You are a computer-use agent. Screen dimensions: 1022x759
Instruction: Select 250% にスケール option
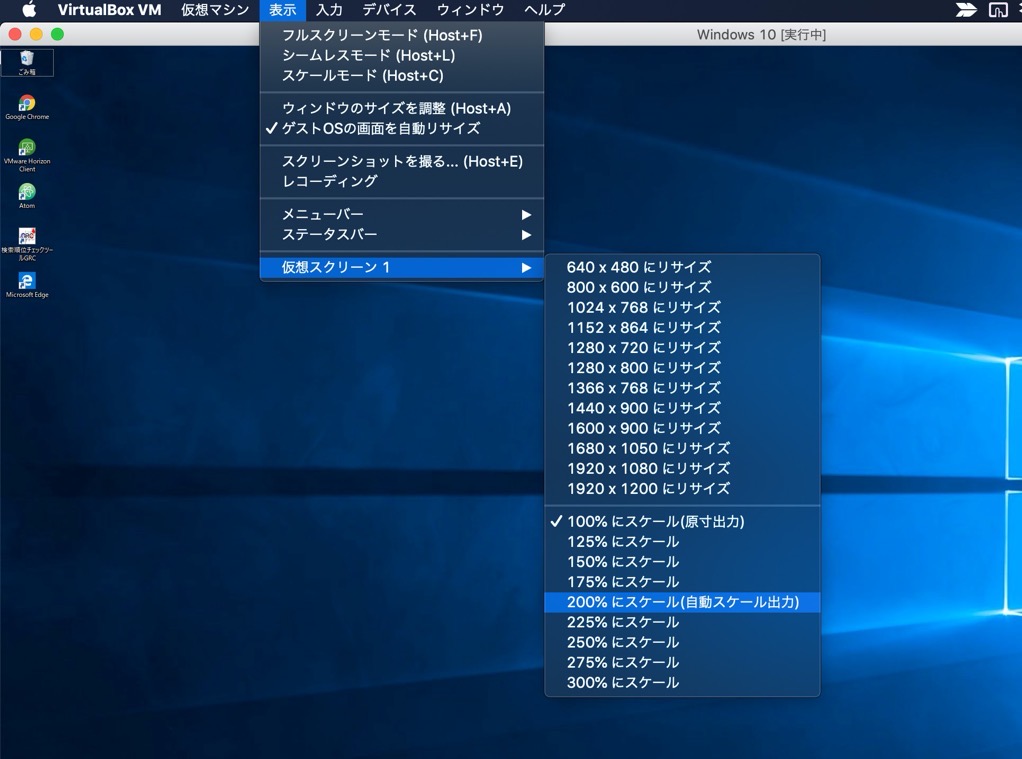click(x=682, y=642)
